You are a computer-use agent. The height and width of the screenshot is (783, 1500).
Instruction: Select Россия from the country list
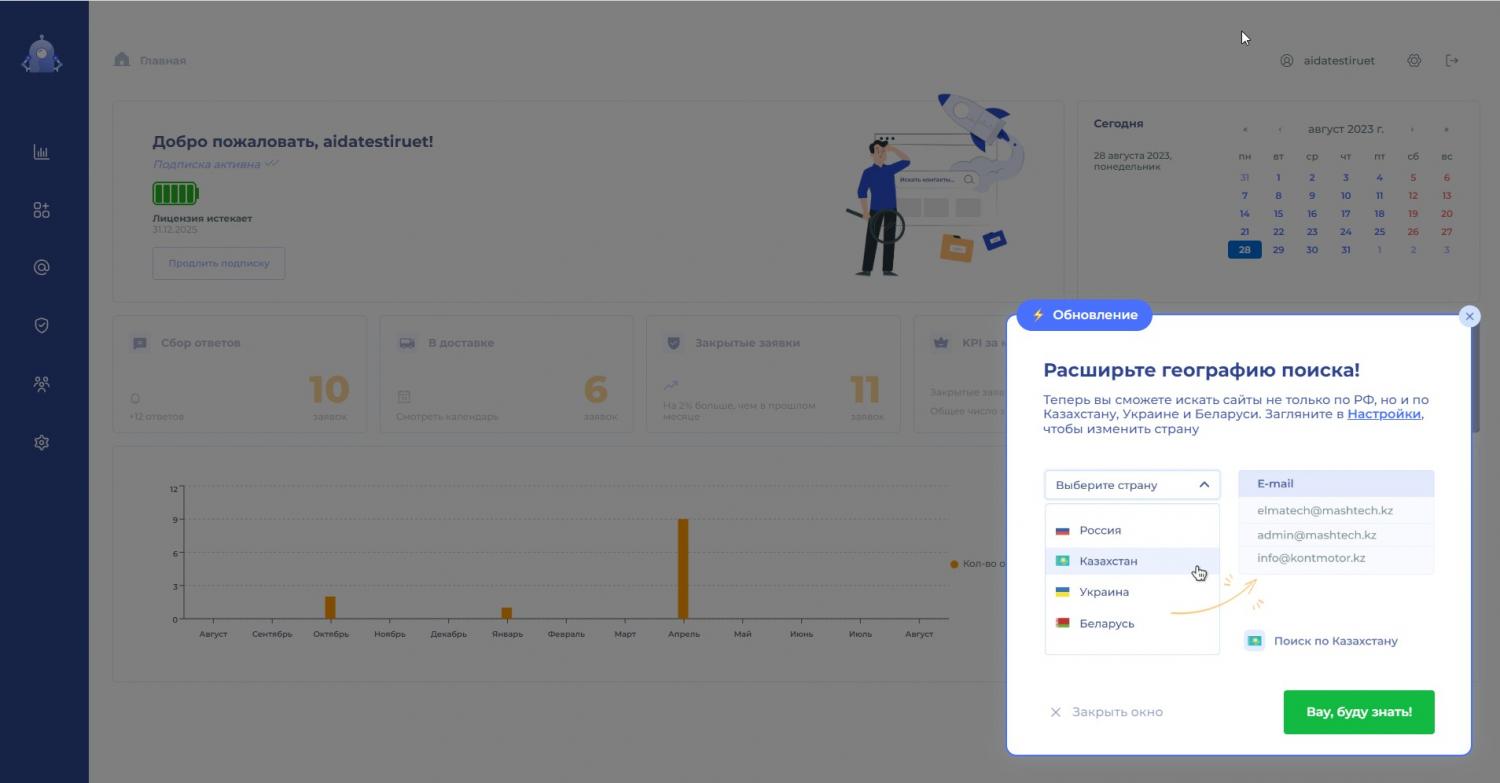pos(1100,530)
